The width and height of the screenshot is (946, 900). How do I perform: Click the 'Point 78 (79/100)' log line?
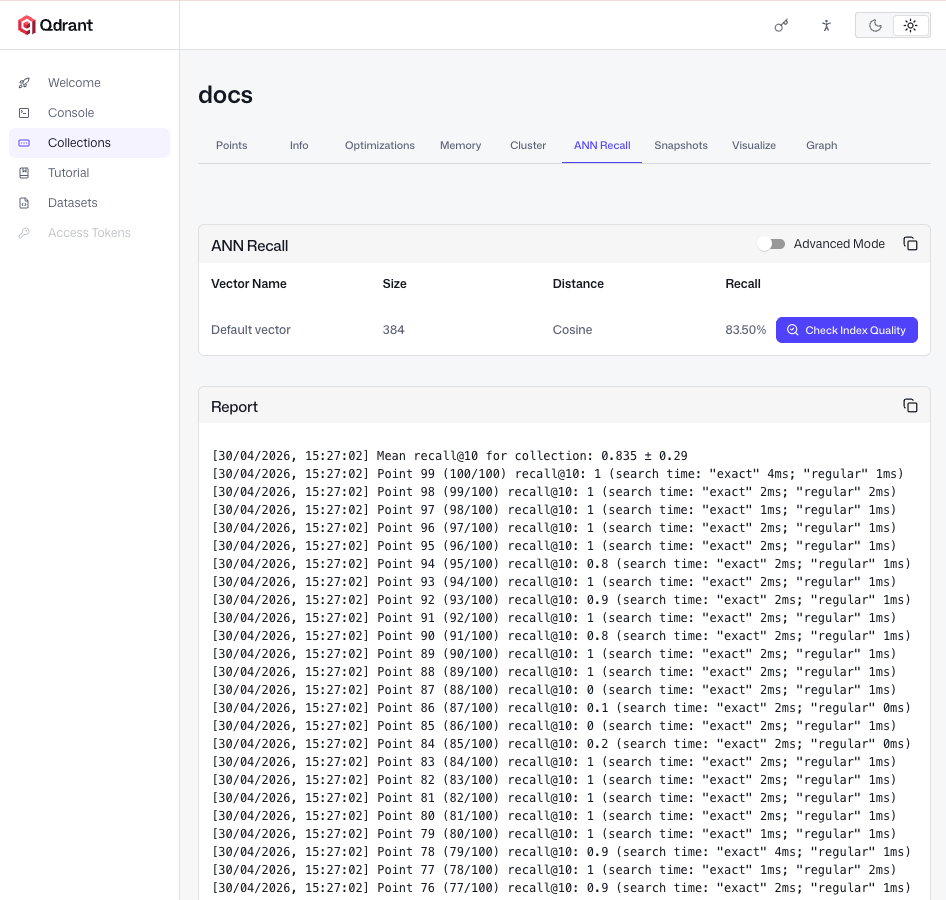[561, 852]
